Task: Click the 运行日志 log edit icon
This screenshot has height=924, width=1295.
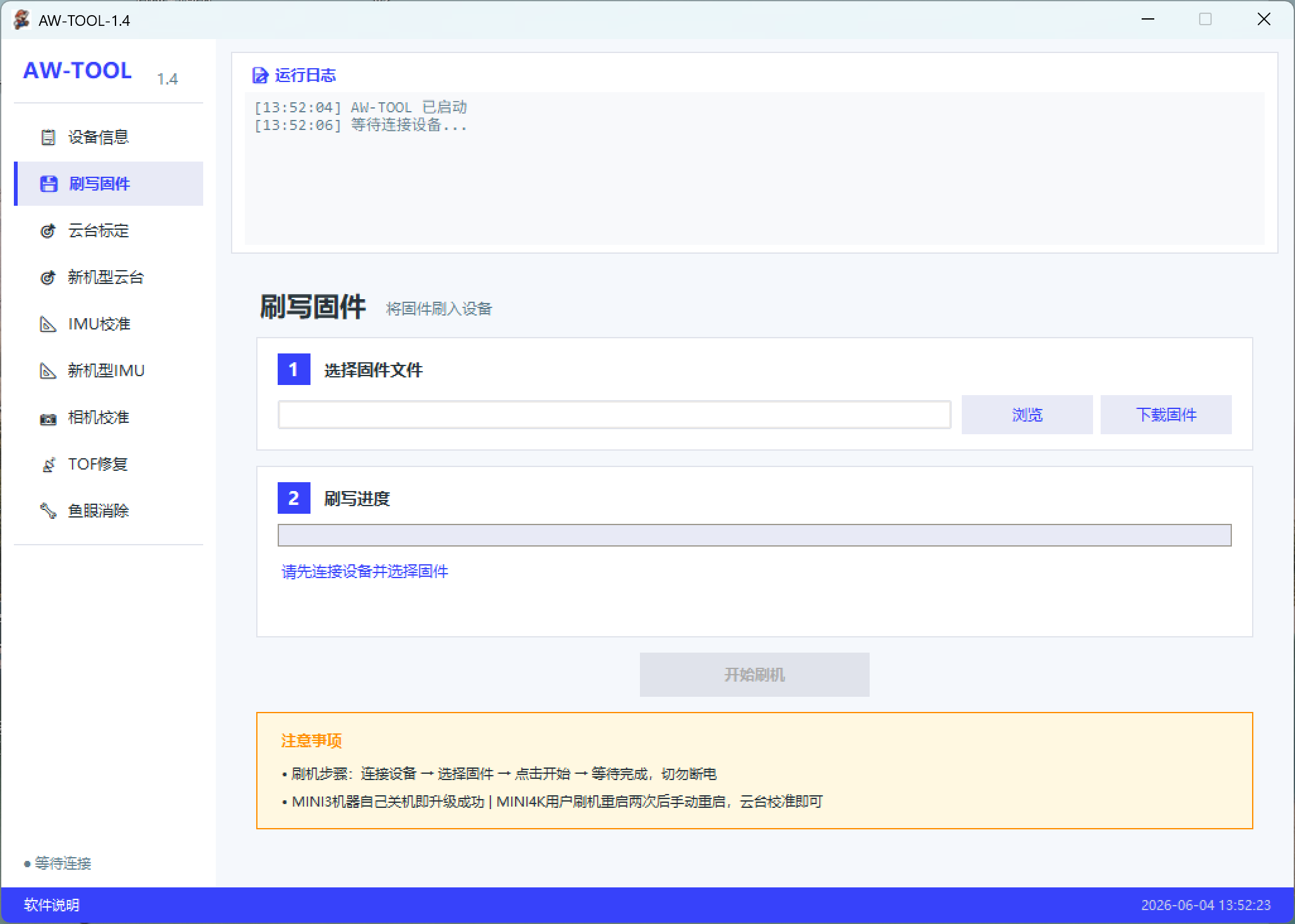Action: [260, 76]
